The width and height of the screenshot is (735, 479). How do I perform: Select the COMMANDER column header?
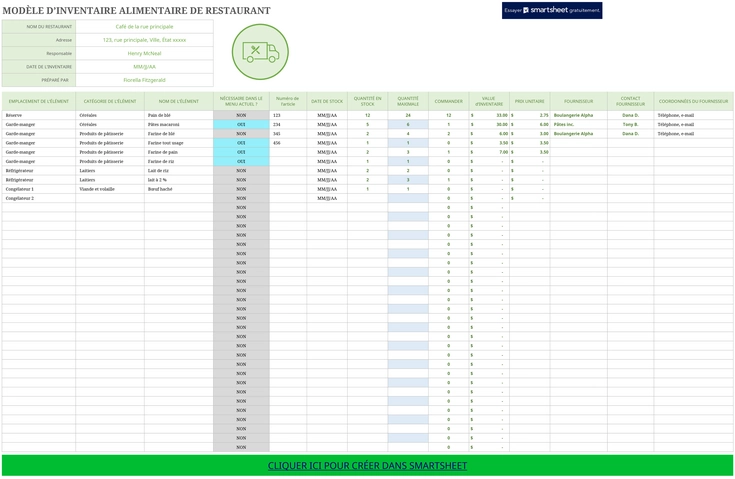point(449,101)
